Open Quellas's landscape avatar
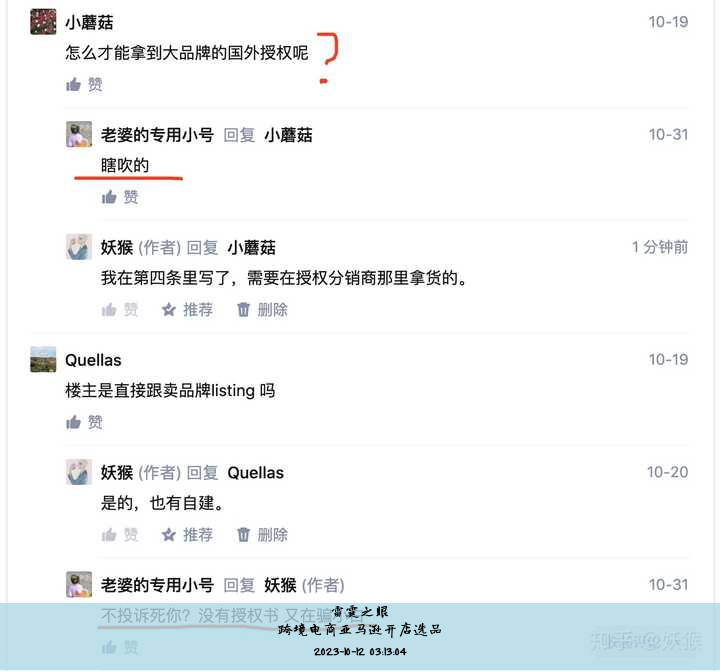This screenshot has height=671, width=720. click(x=43, y=359)
